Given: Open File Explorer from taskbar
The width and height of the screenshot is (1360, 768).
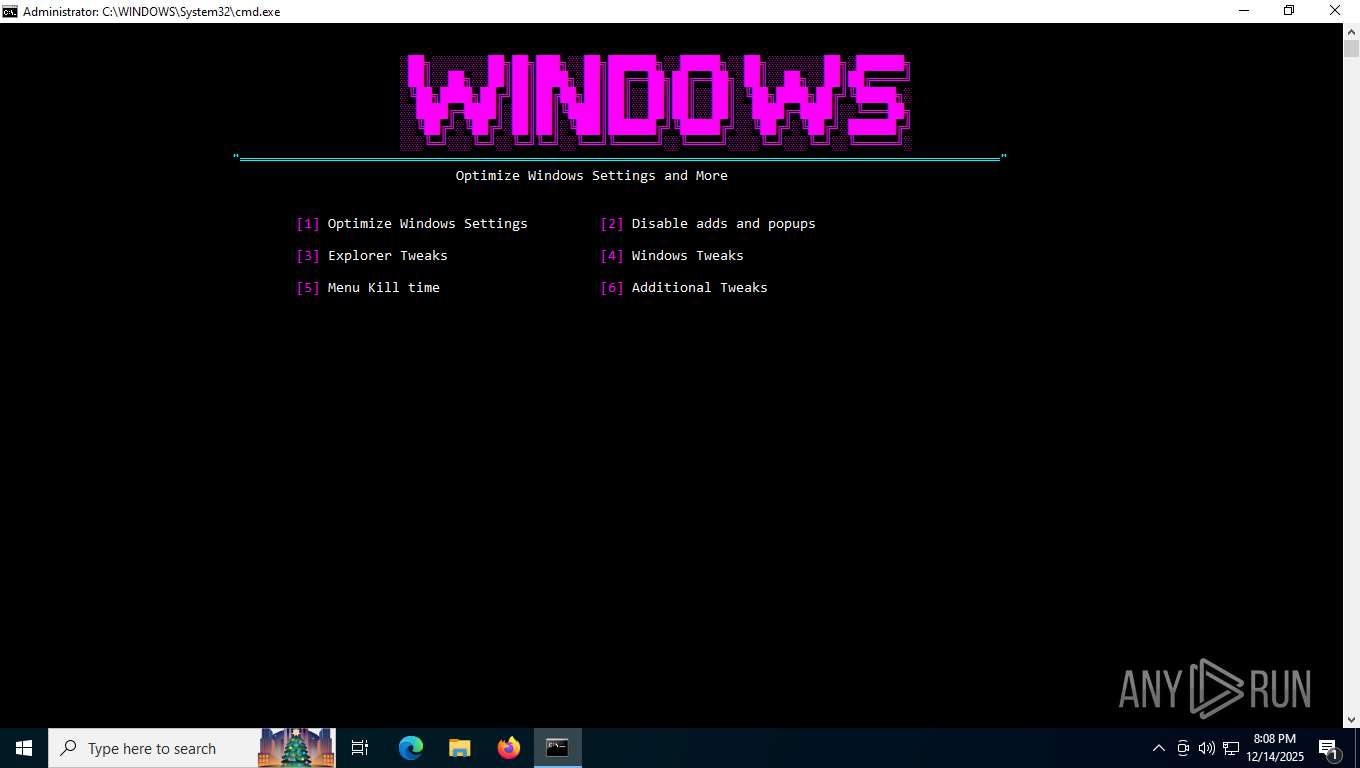Looking at the screenshot, I should [460, 748].
